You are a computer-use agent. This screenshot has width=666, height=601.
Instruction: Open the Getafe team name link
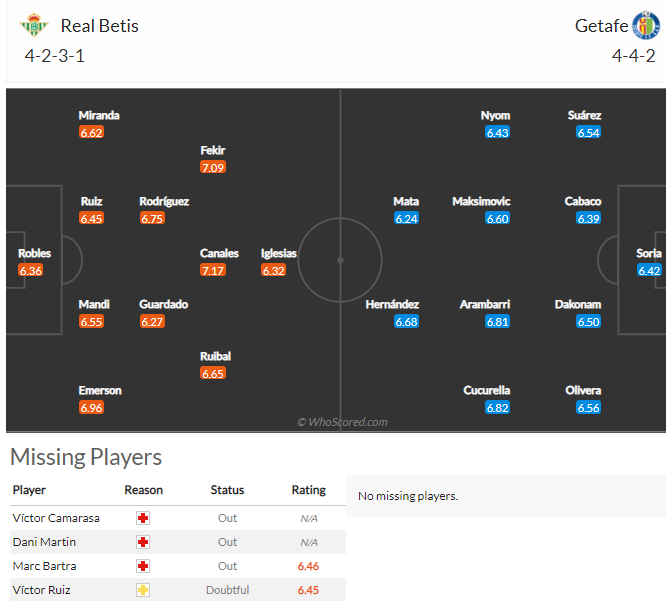coord(601,26)
